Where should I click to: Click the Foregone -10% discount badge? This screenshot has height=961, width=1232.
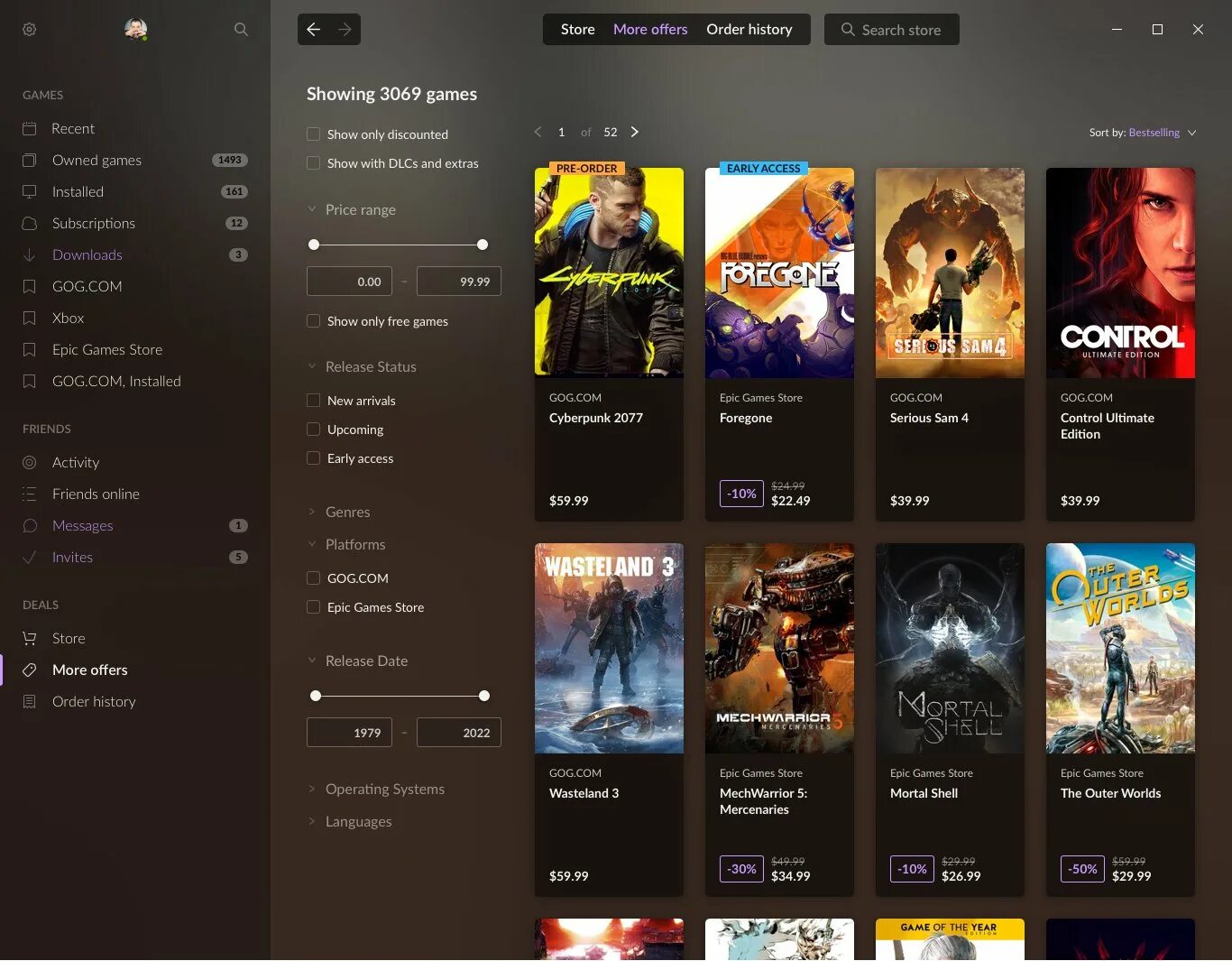pyautogui.click(x=741, y=494)
